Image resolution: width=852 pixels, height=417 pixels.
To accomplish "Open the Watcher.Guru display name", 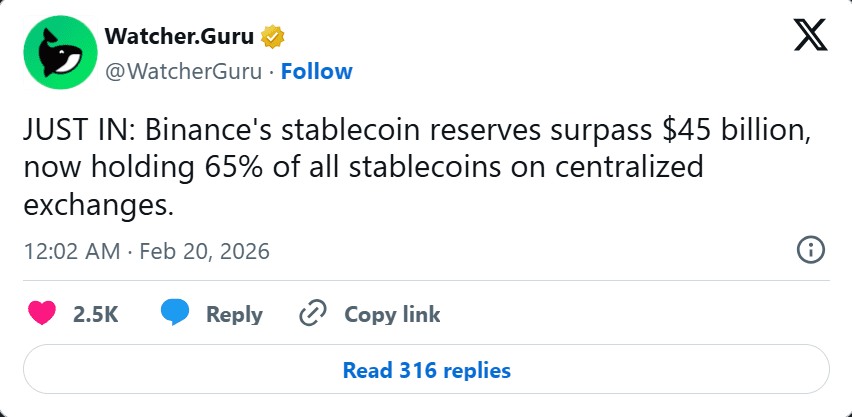I will (x=180, y=37).
